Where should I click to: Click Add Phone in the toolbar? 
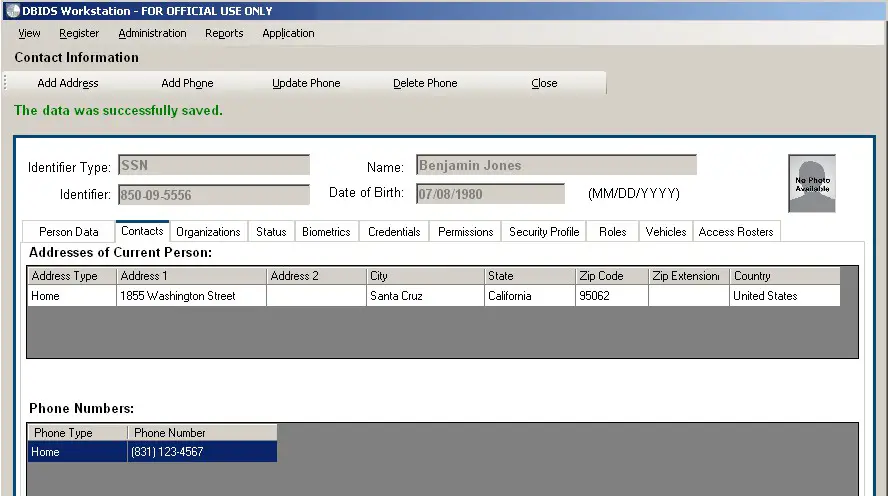click(x=187, y=83)
